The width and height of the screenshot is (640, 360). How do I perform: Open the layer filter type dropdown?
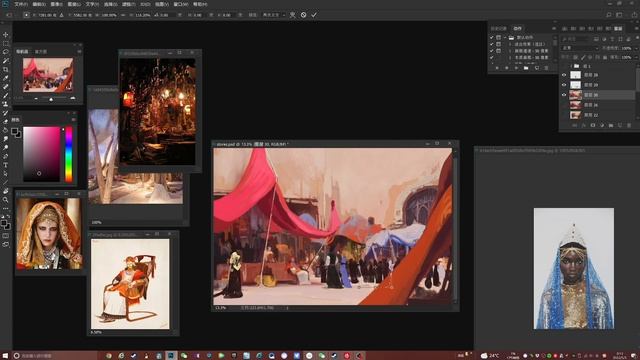575,39
